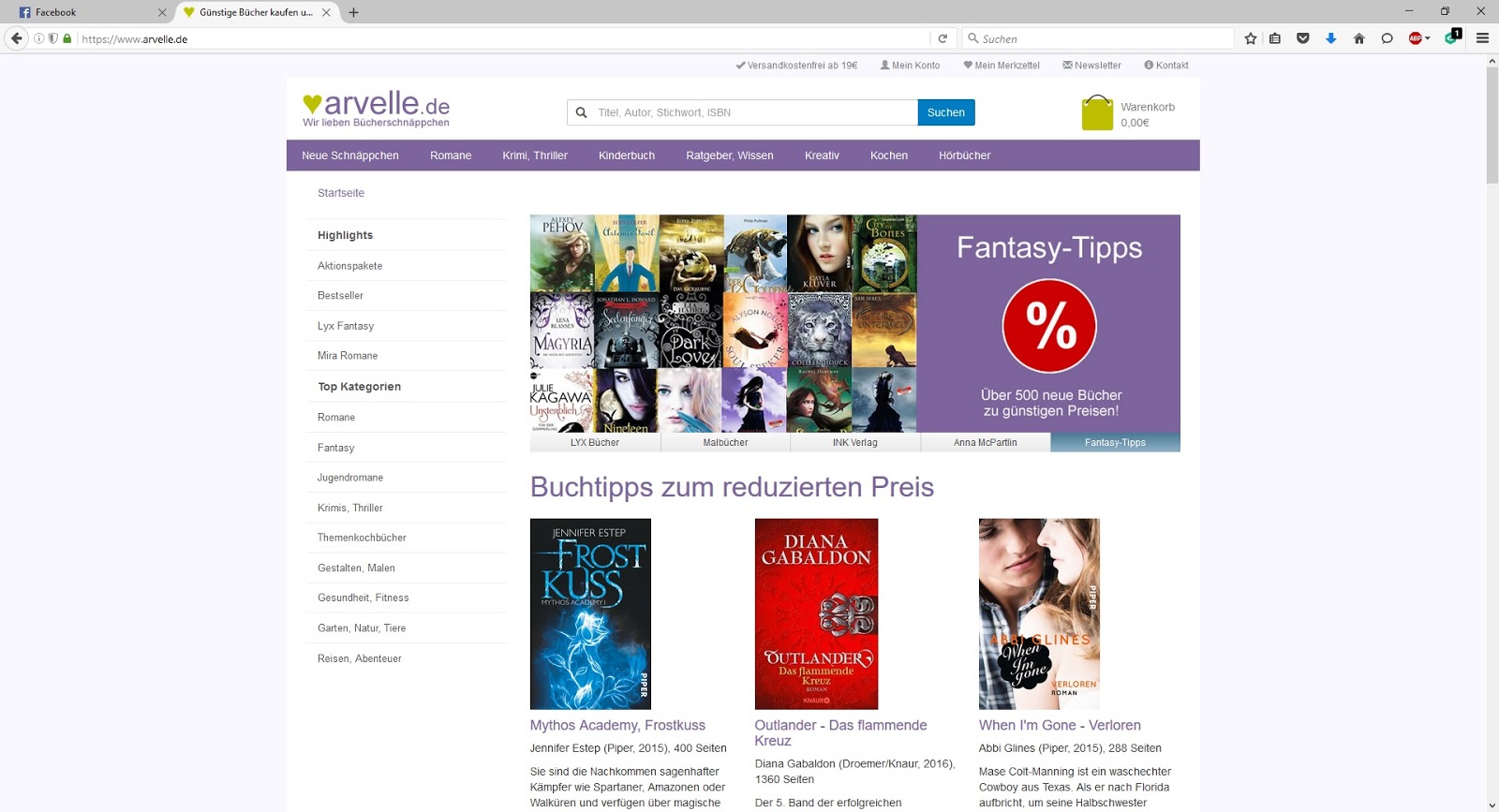
Task: Open the green Warenkorb shopping bag
Action: pos(1097,113)
